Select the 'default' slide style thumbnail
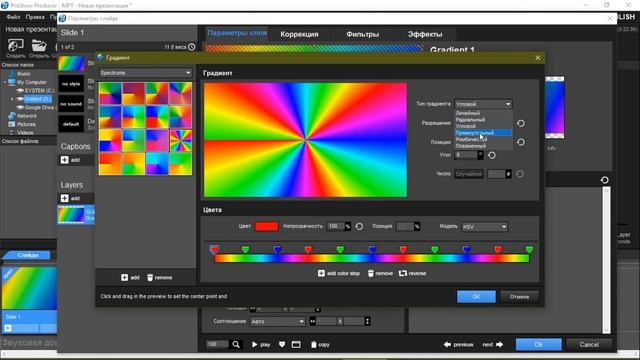 pyautogui.click(x=71, y=124)
